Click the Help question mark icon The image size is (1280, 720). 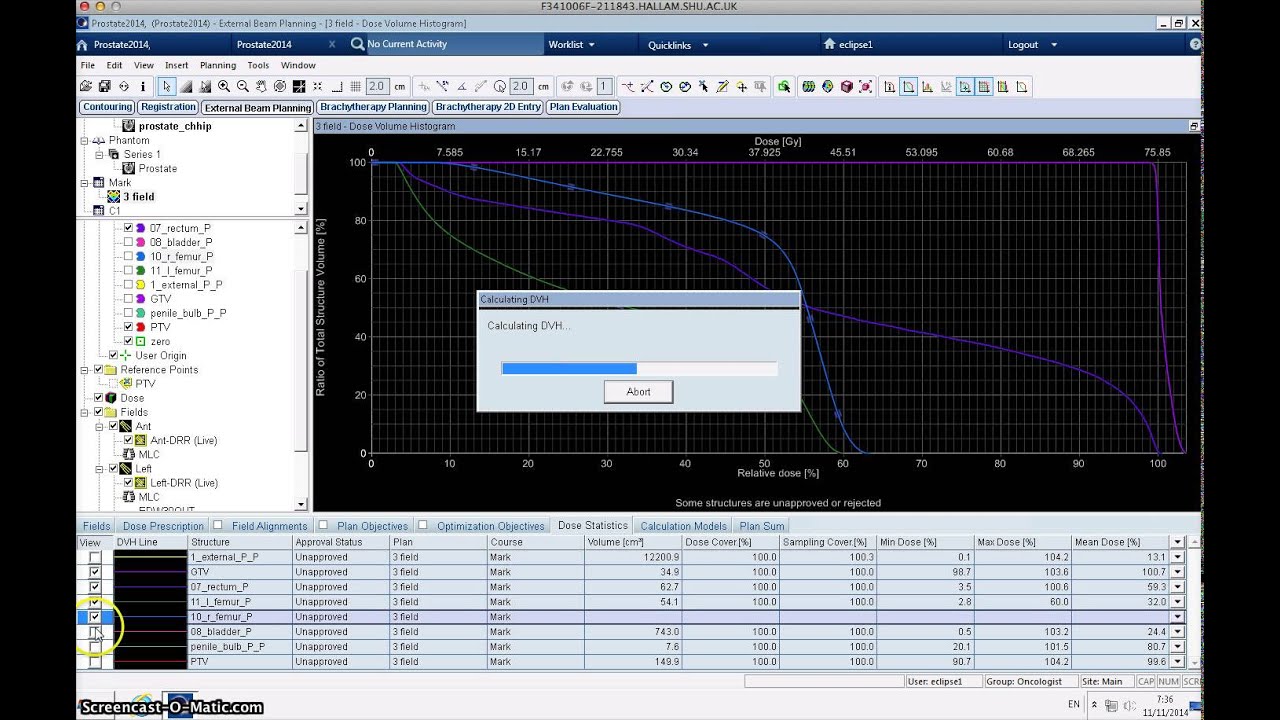click(1196, 45)
